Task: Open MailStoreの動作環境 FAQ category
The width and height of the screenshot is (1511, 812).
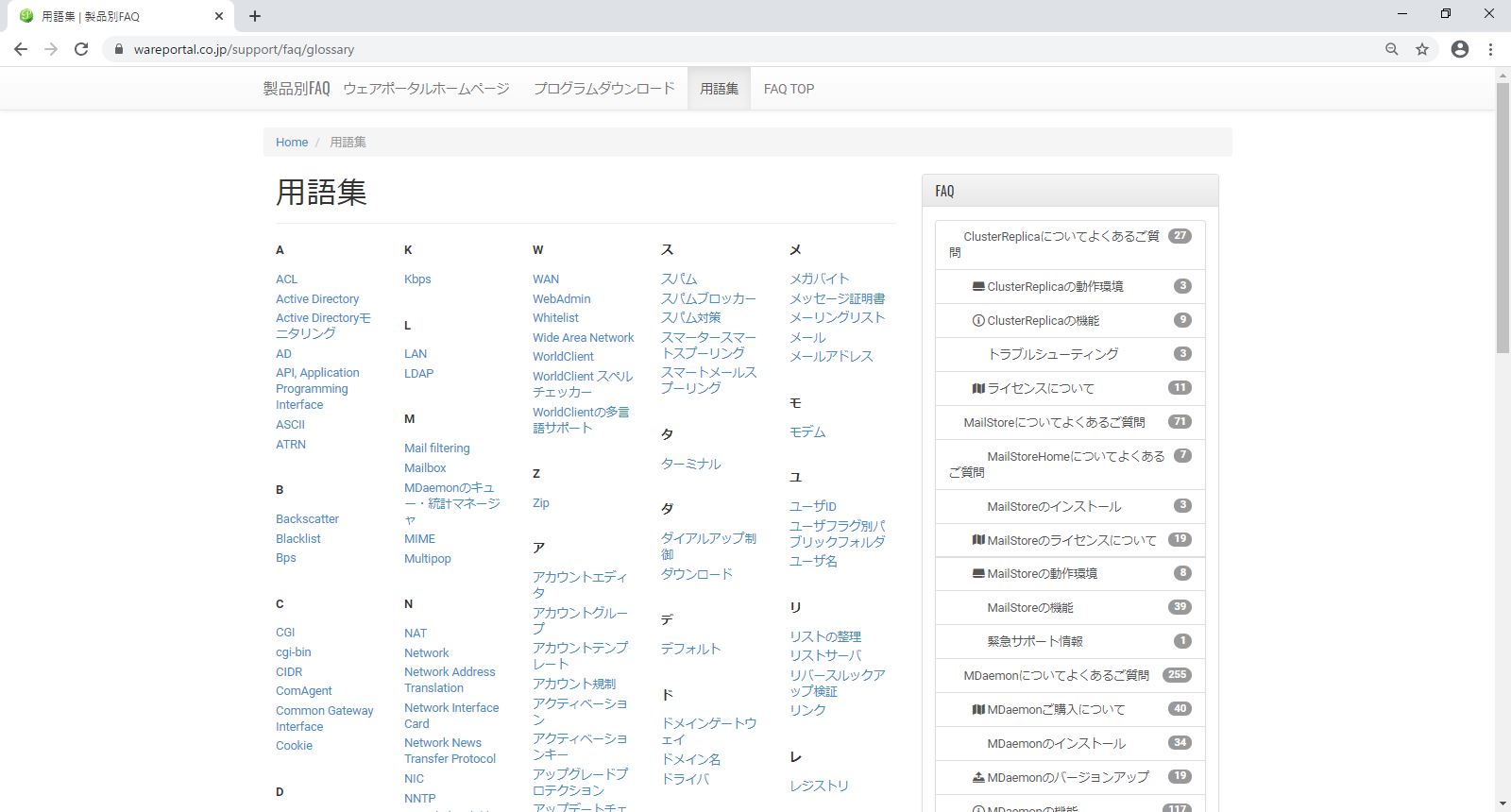Action: [x=1070, y=573]
